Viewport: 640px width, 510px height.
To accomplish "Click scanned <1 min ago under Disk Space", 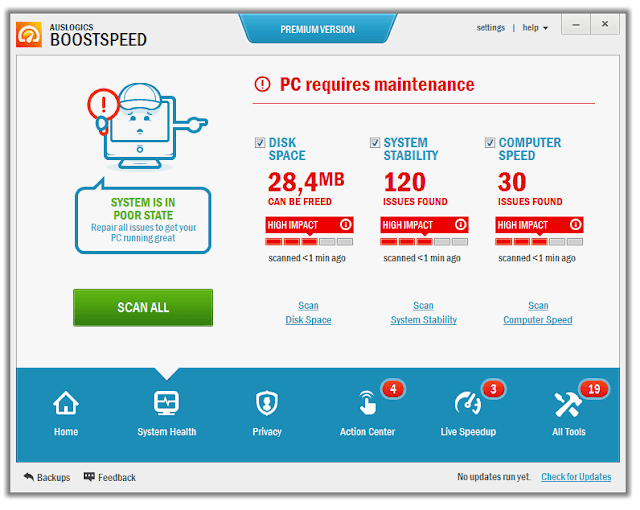I will 307,258.
